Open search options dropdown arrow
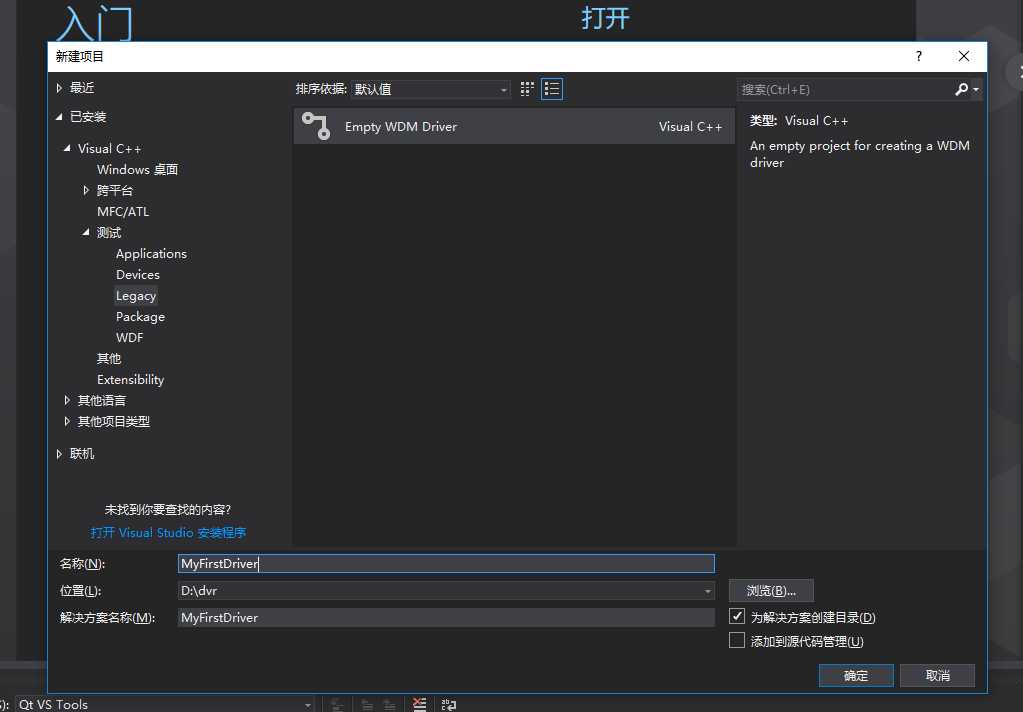This screenshot has width=1023, height=712. coord(976,89)
